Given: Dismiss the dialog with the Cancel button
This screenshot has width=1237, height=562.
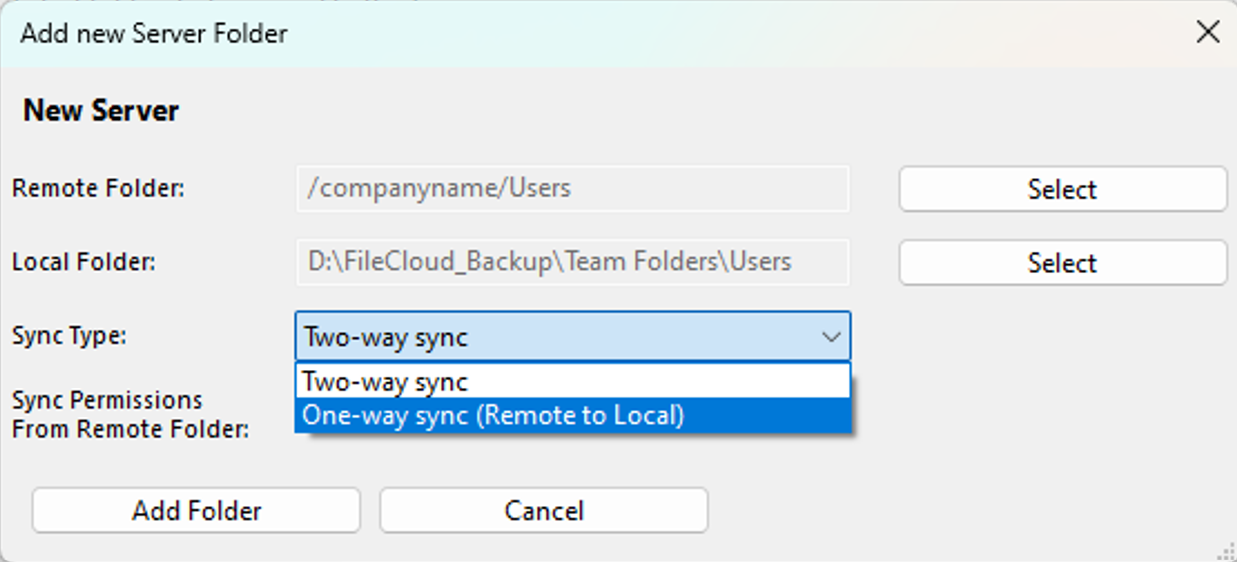Looking at the screenshot, I should 544,511.
